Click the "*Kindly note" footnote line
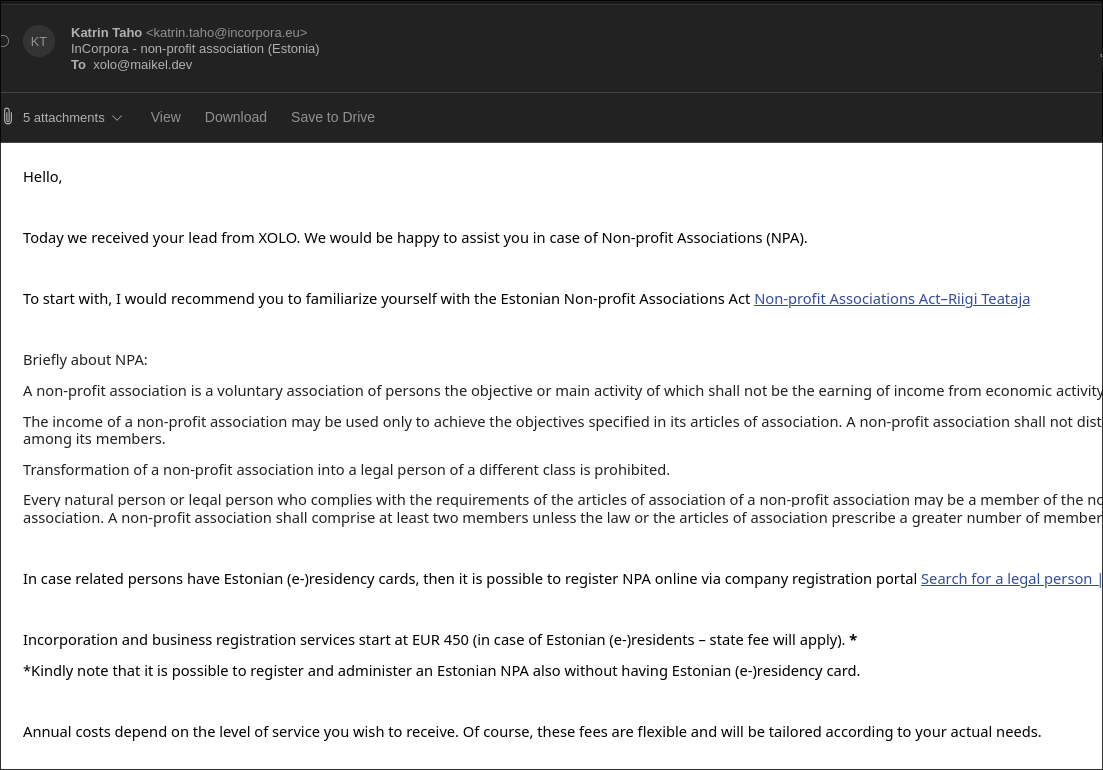Viewport: 1103px width, 770px height. (x=441, y=671)
